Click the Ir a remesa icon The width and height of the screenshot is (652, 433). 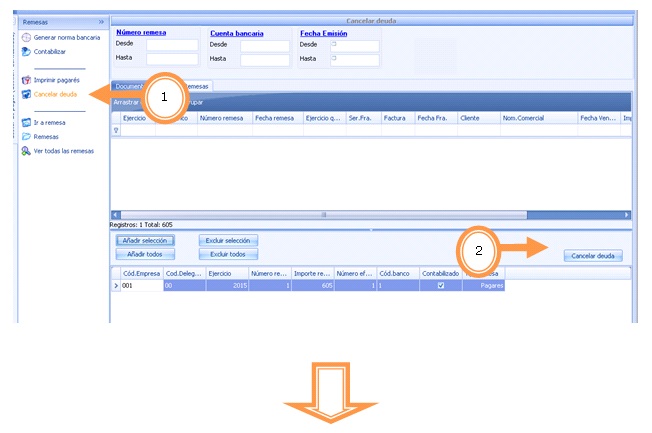[x=26, y=123]
